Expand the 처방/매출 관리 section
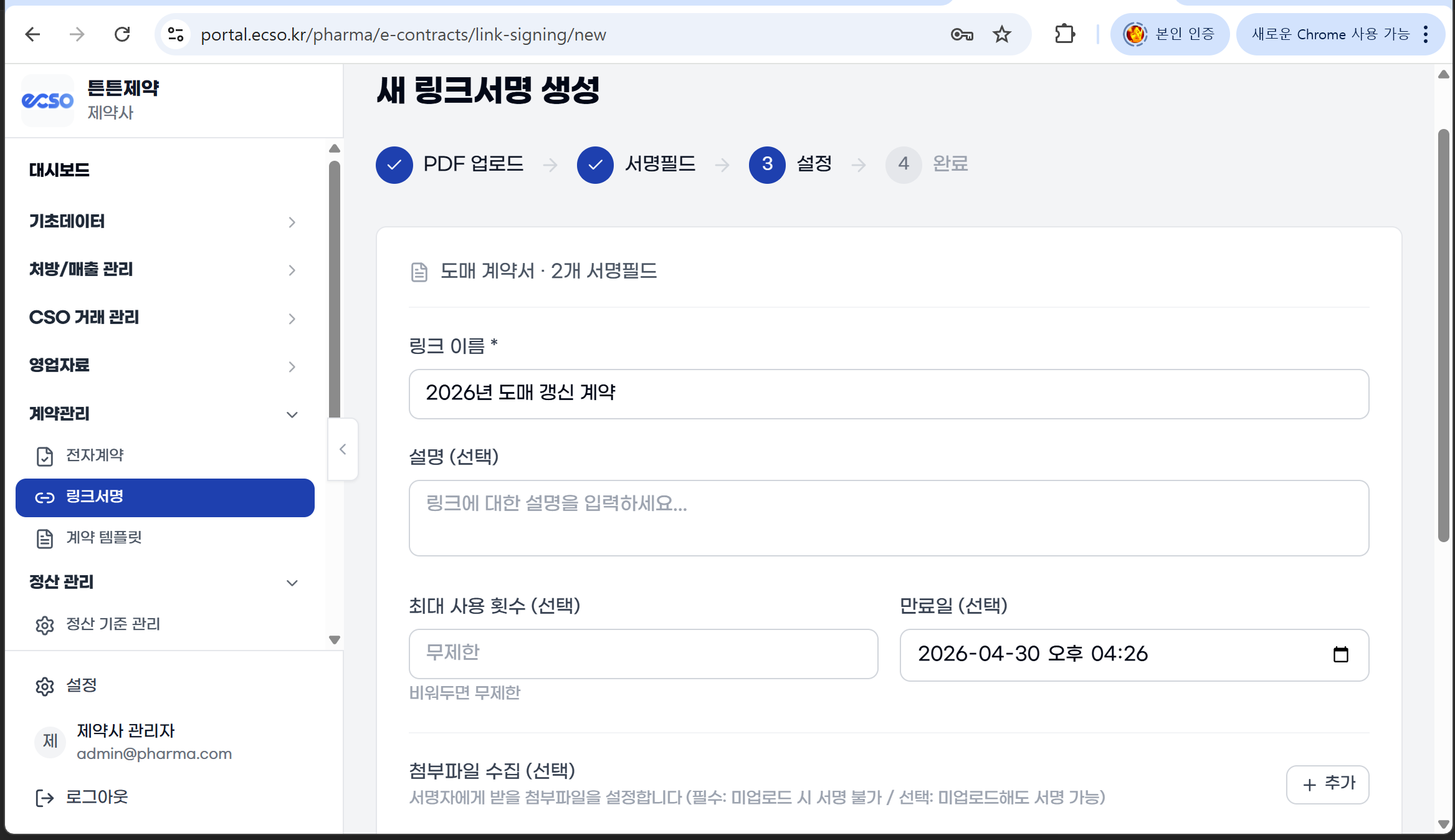Viewport: 1455px width, 840px height. coord(162,270)
